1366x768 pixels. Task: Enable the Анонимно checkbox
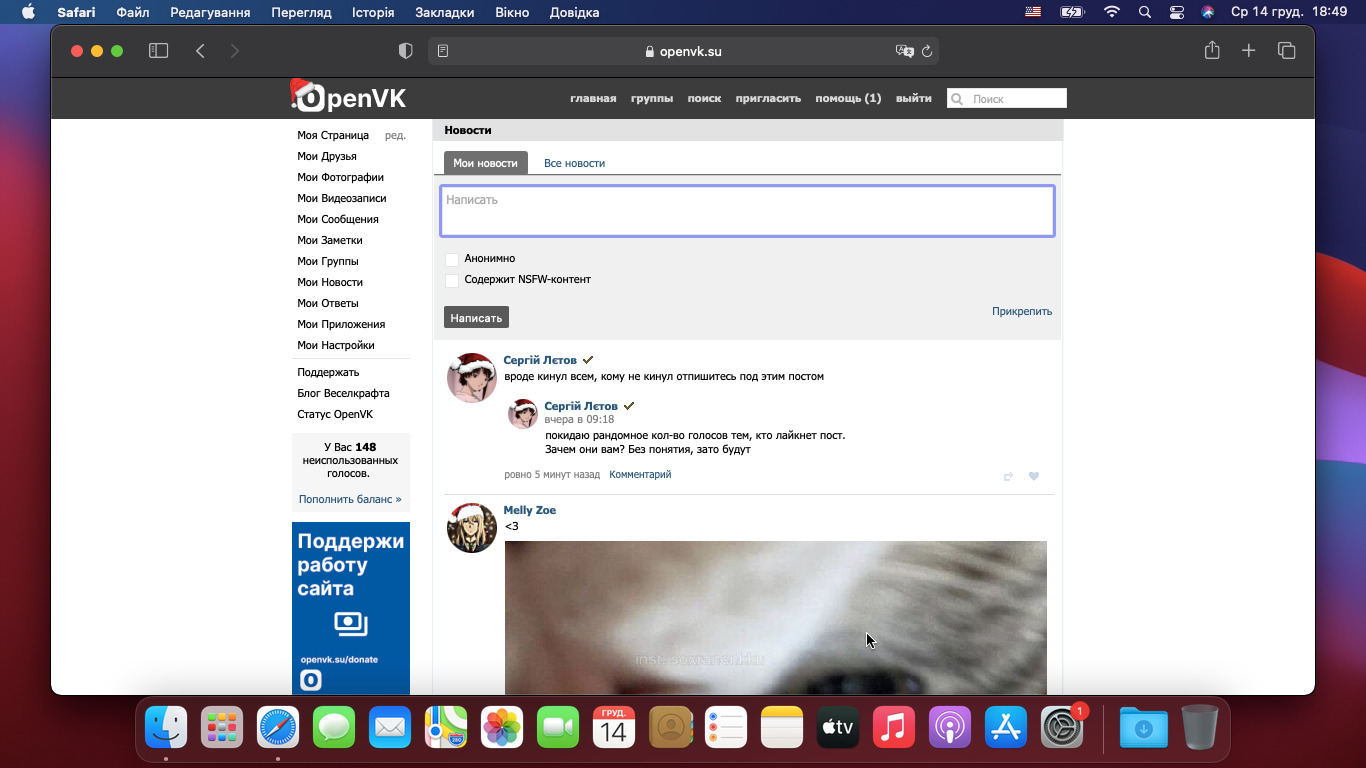coord(452,259)
